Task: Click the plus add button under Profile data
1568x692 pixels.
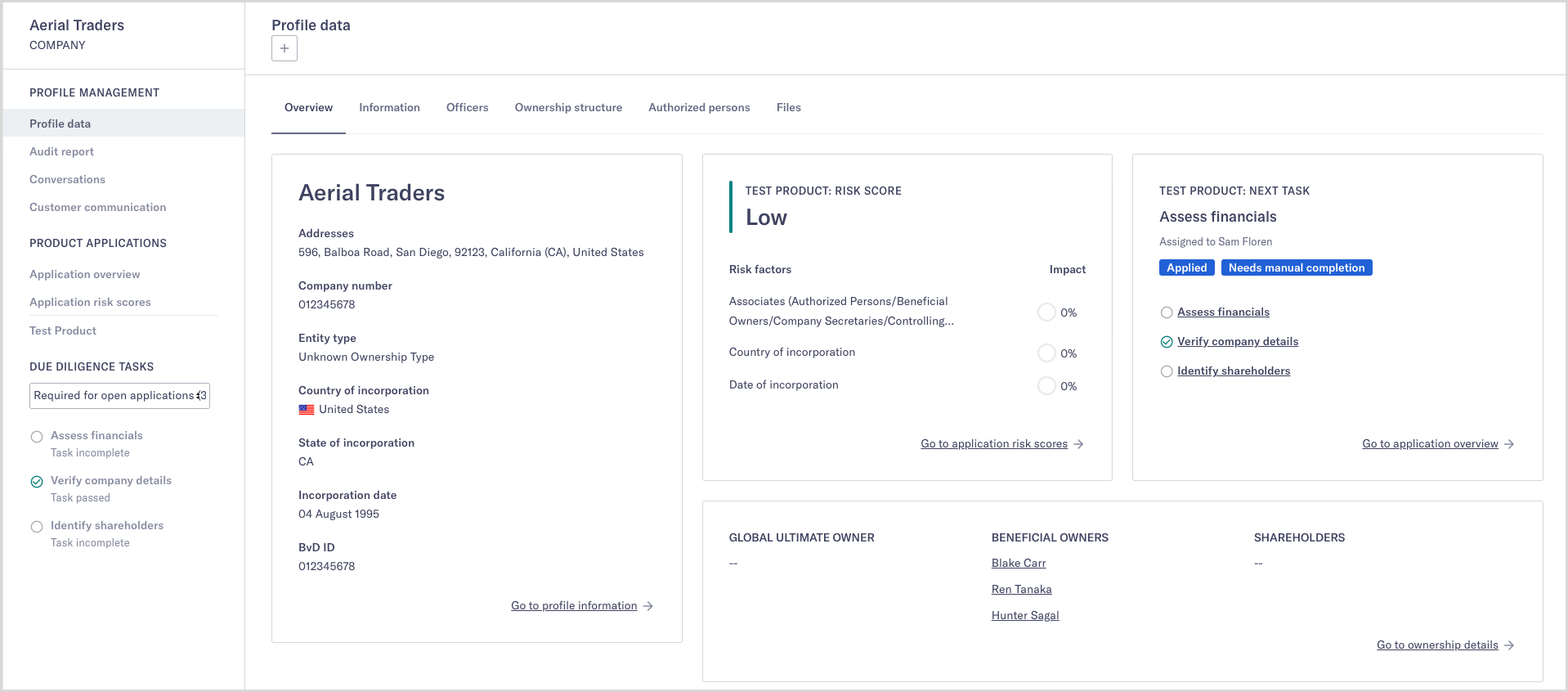Action: pyautogui.click(x=284, y=48)
